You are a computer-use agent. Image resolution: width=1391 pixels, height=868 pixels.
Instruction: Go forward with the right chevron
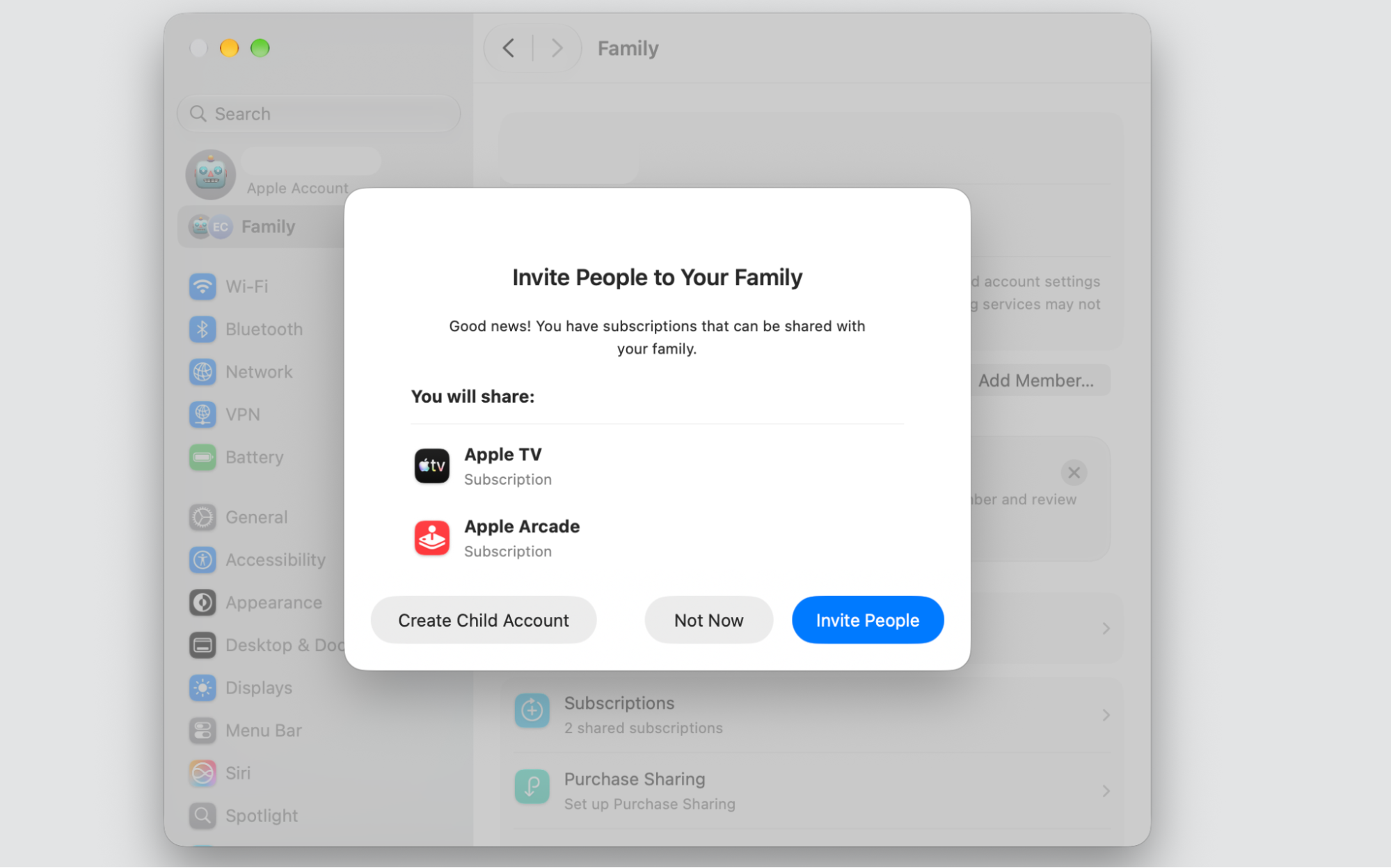557,48
